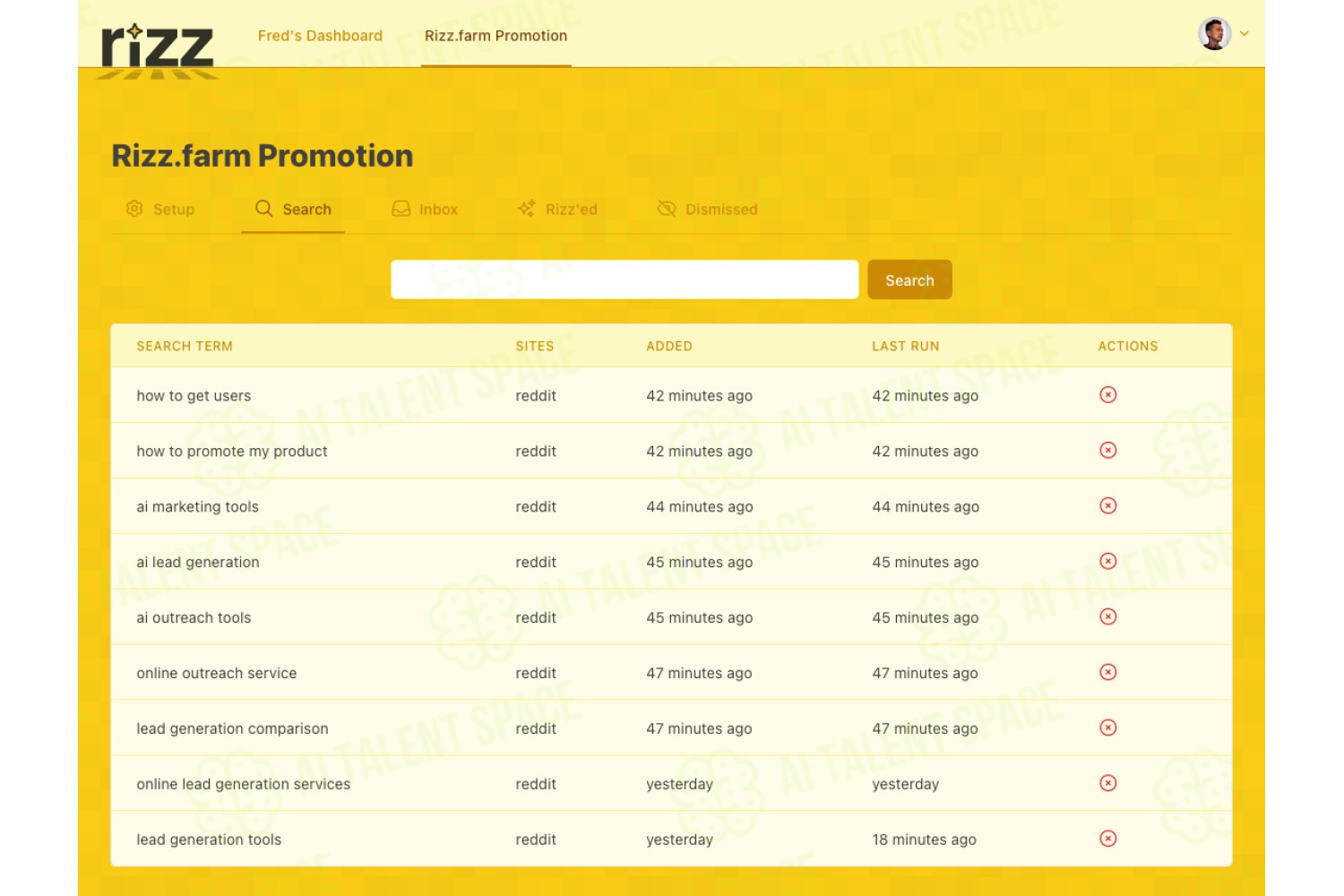The height and width of the screenshot is (896, 1344).
Task: Click the rizz logo
Action: [x=158, y=50]
